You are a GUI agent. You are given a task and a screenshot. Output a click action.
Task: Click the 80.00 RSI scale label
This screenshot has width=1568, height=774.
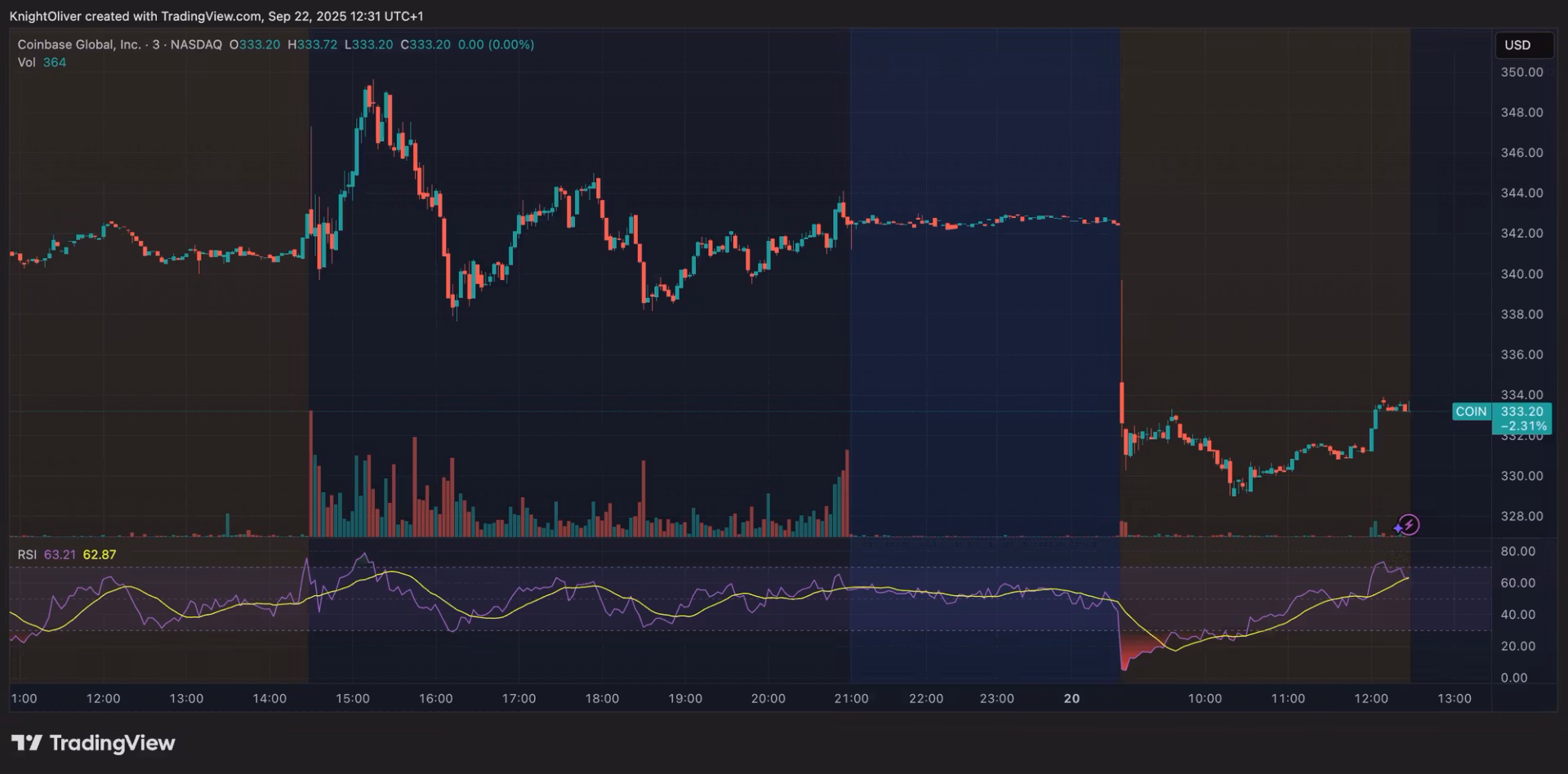tap(1517, 552)
